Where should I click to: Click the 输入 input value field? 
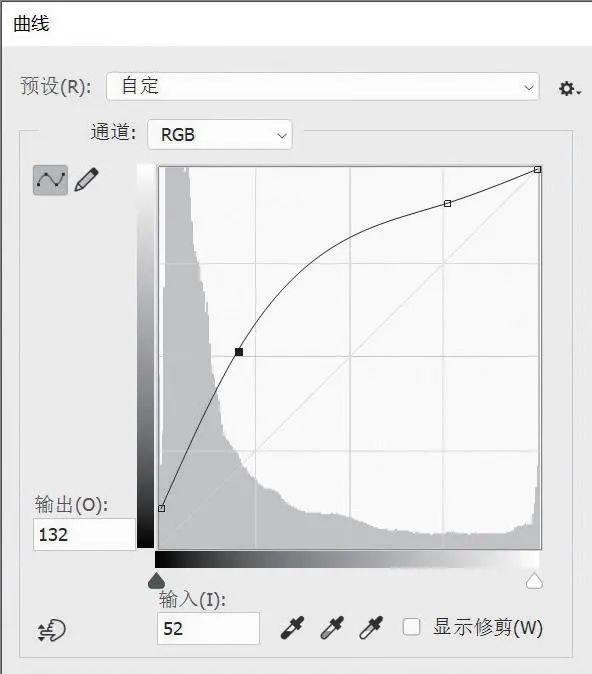[208, 628]
